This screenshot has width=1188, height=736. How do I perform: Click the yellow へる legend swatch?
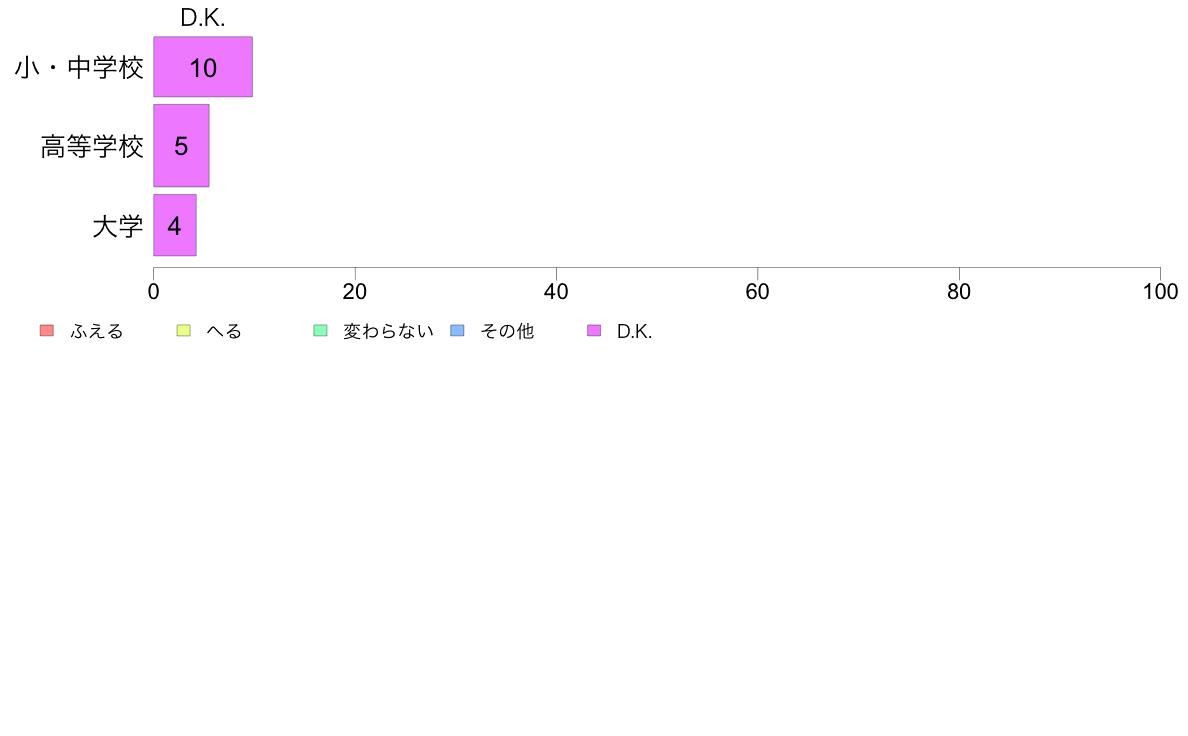pos(183,330)
